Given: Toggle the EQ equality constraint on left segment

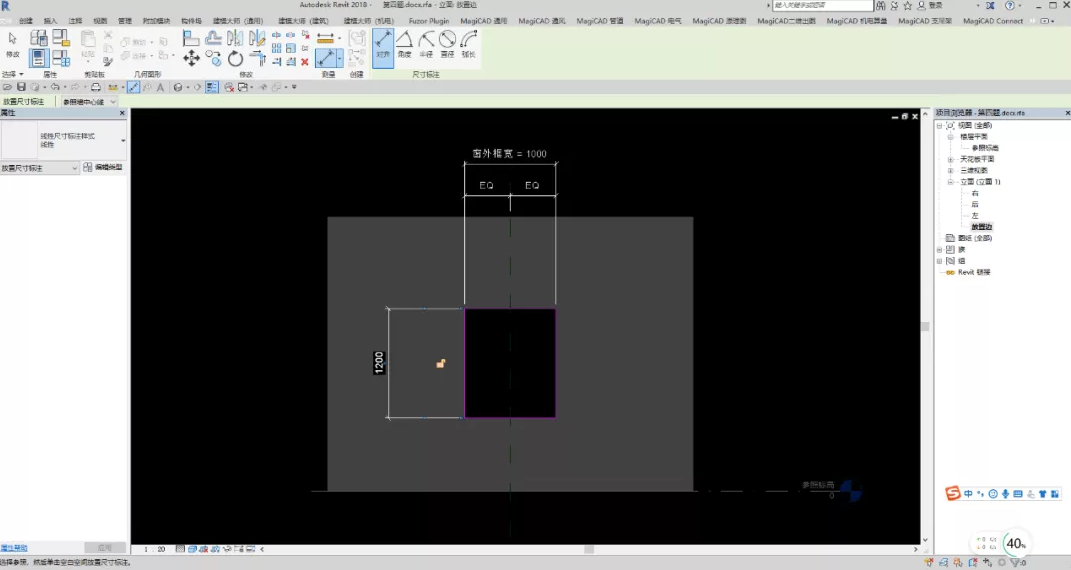Looking at the screenshot, I should 486,185.
